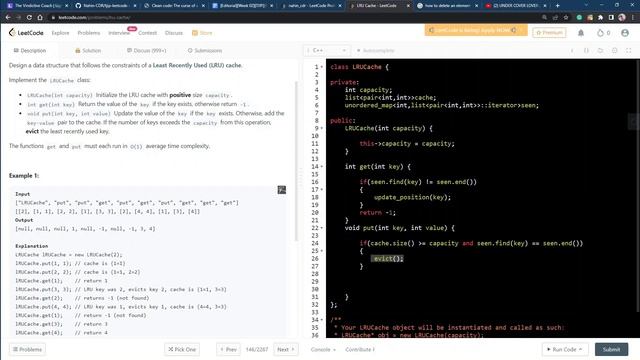Close the 'how to delete an element' tab
The image size is (640, 360).
coord(476,6)
